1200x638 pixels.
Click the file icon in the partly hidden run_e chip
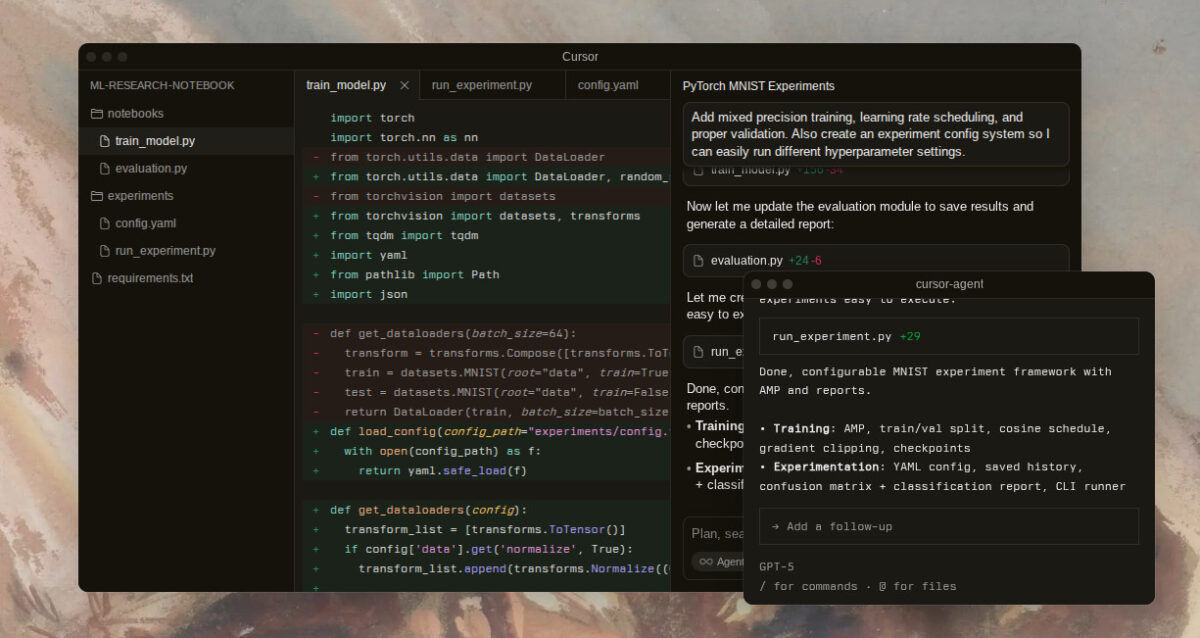click(699, 352)
